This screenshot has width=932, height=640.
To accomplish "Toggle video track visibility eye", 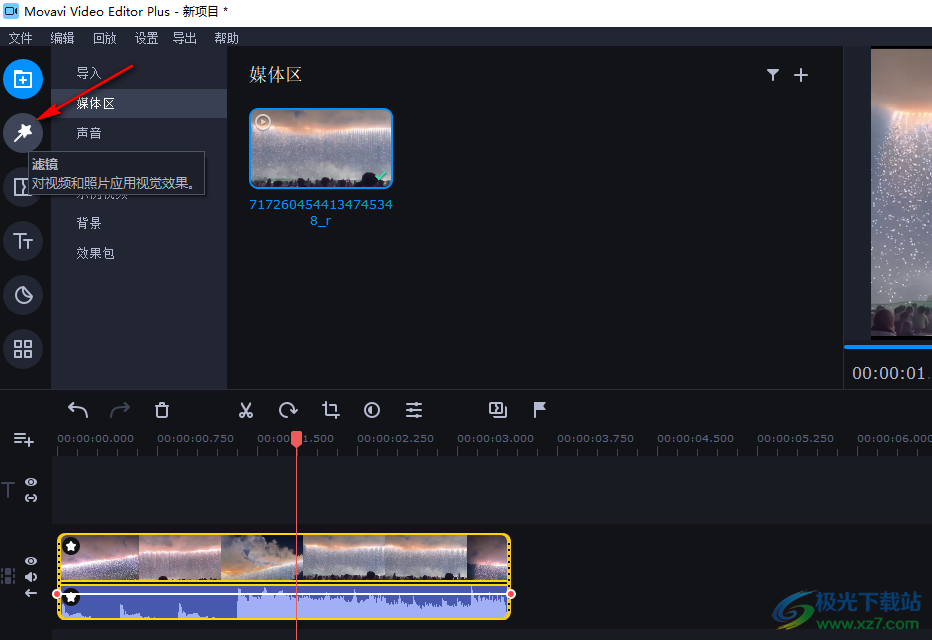I will click(x=31, y=561).
